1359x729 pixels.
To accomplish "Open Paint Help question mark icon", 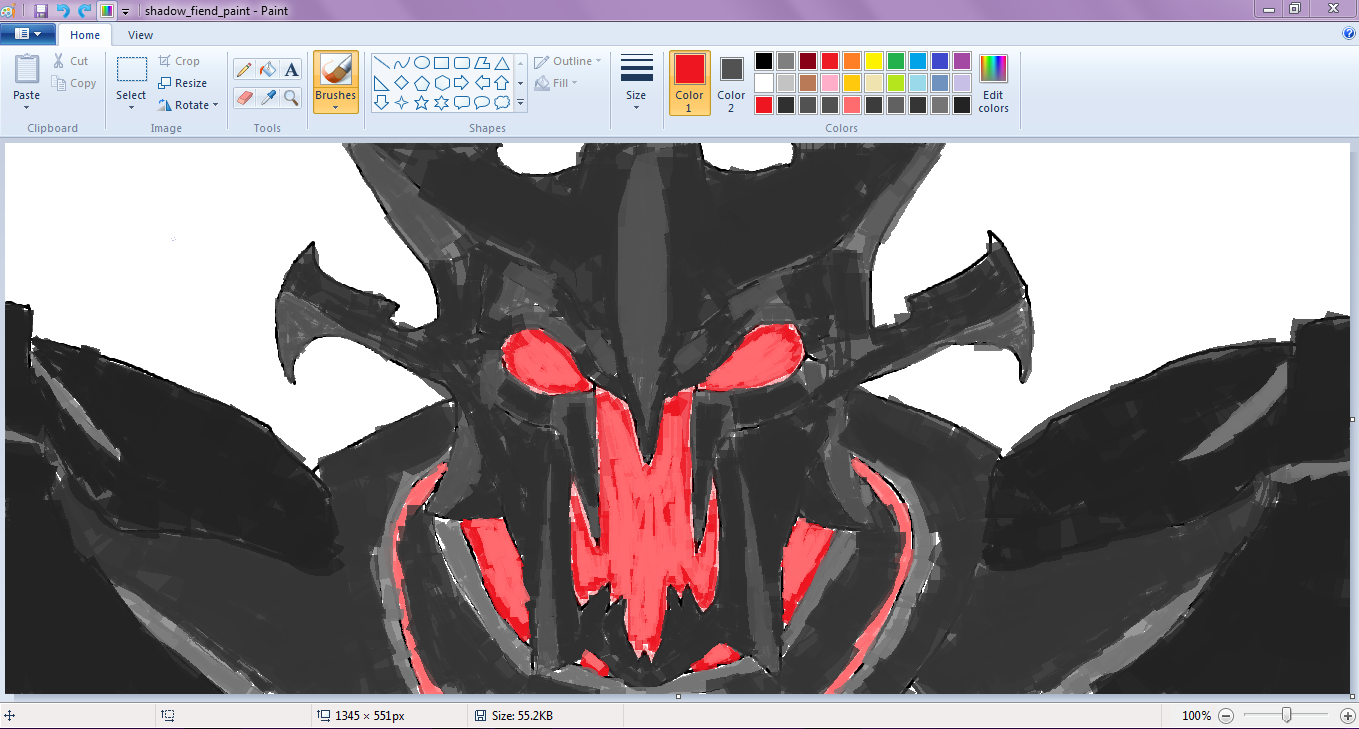I will click(x=1348, y=34).
